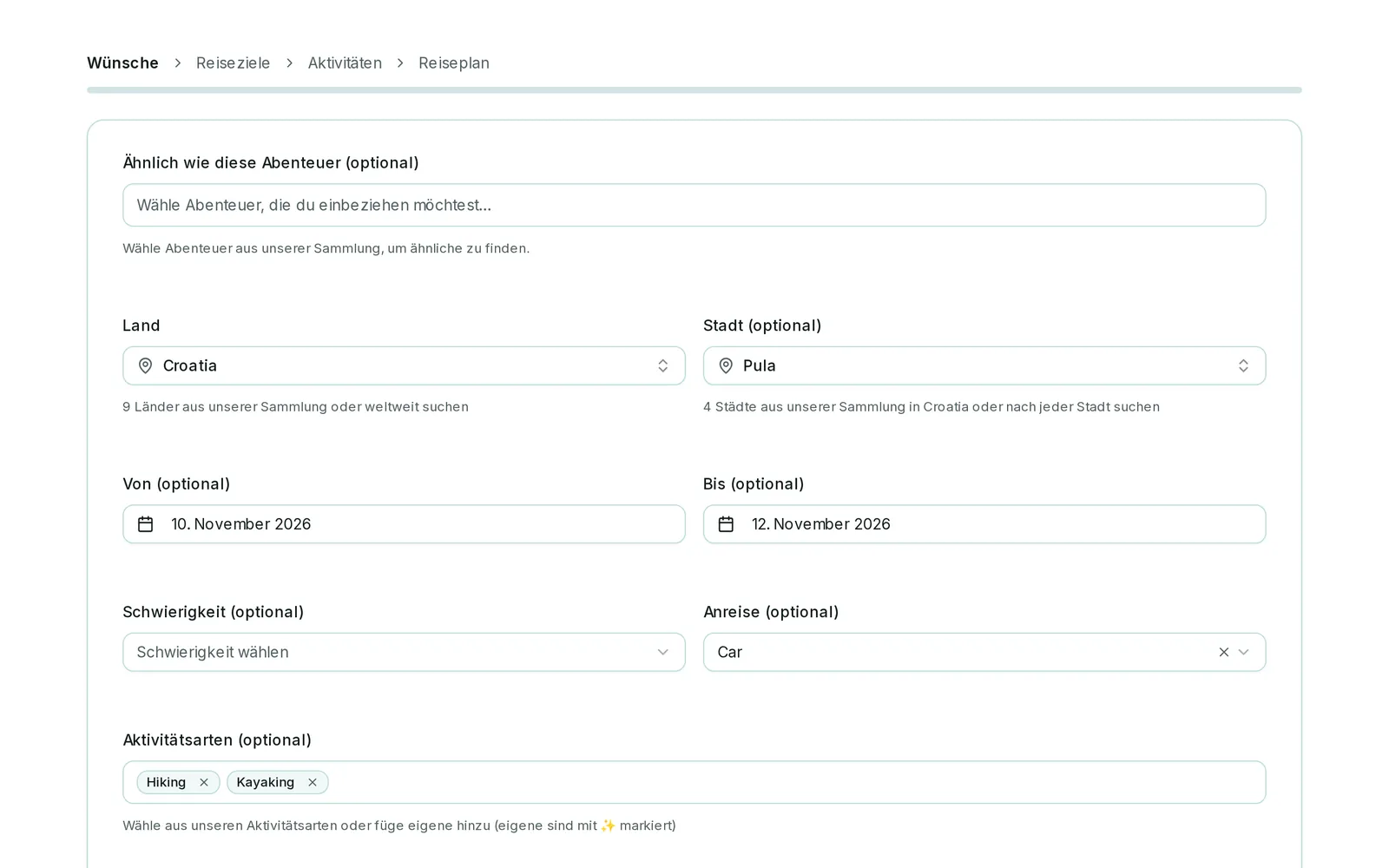Expand the Anreise dropdown chevron

pyautogui.click(x=1244, y=652)
